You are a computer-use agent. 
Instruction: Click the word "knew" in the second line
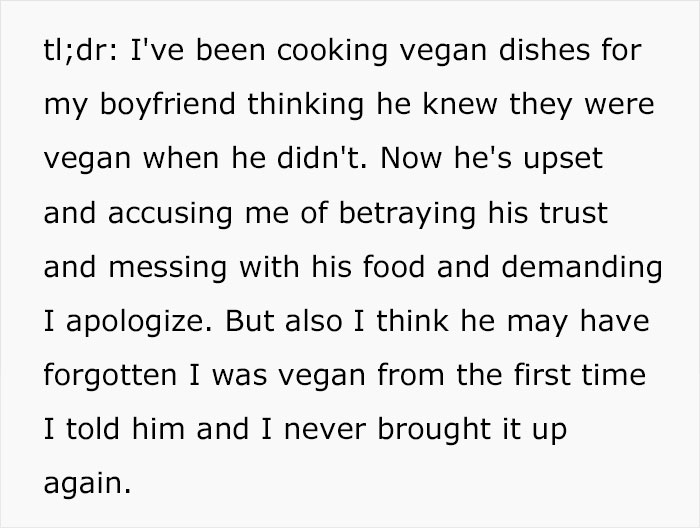(460, 104)
